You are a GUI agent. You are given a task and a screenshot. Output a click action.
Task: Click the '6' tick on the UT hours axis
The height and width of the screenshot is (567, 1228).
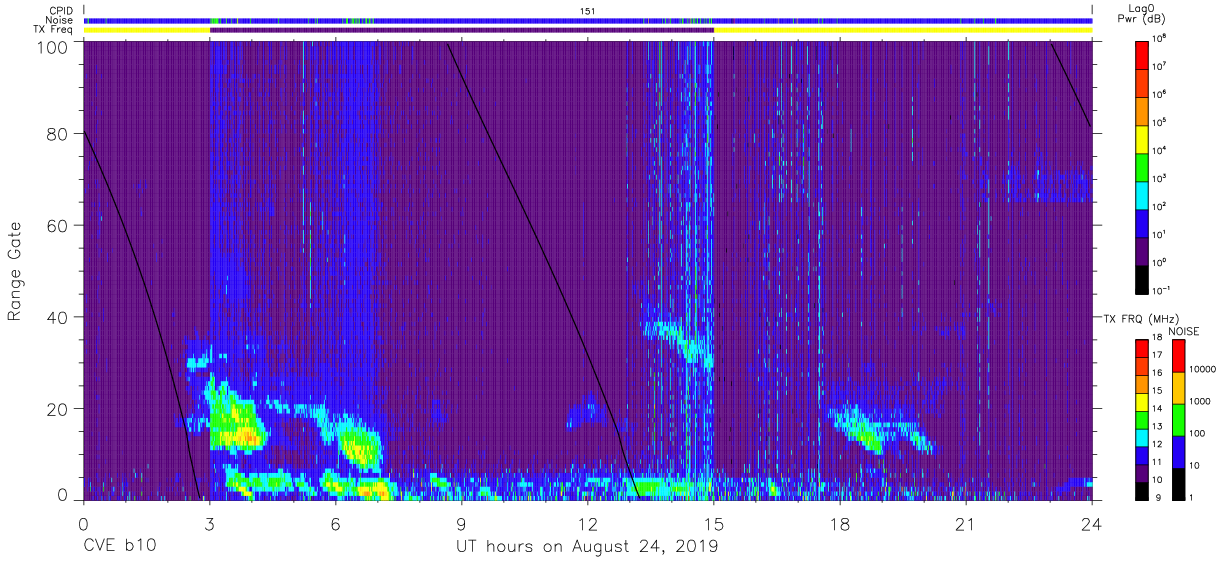[336, 524]
